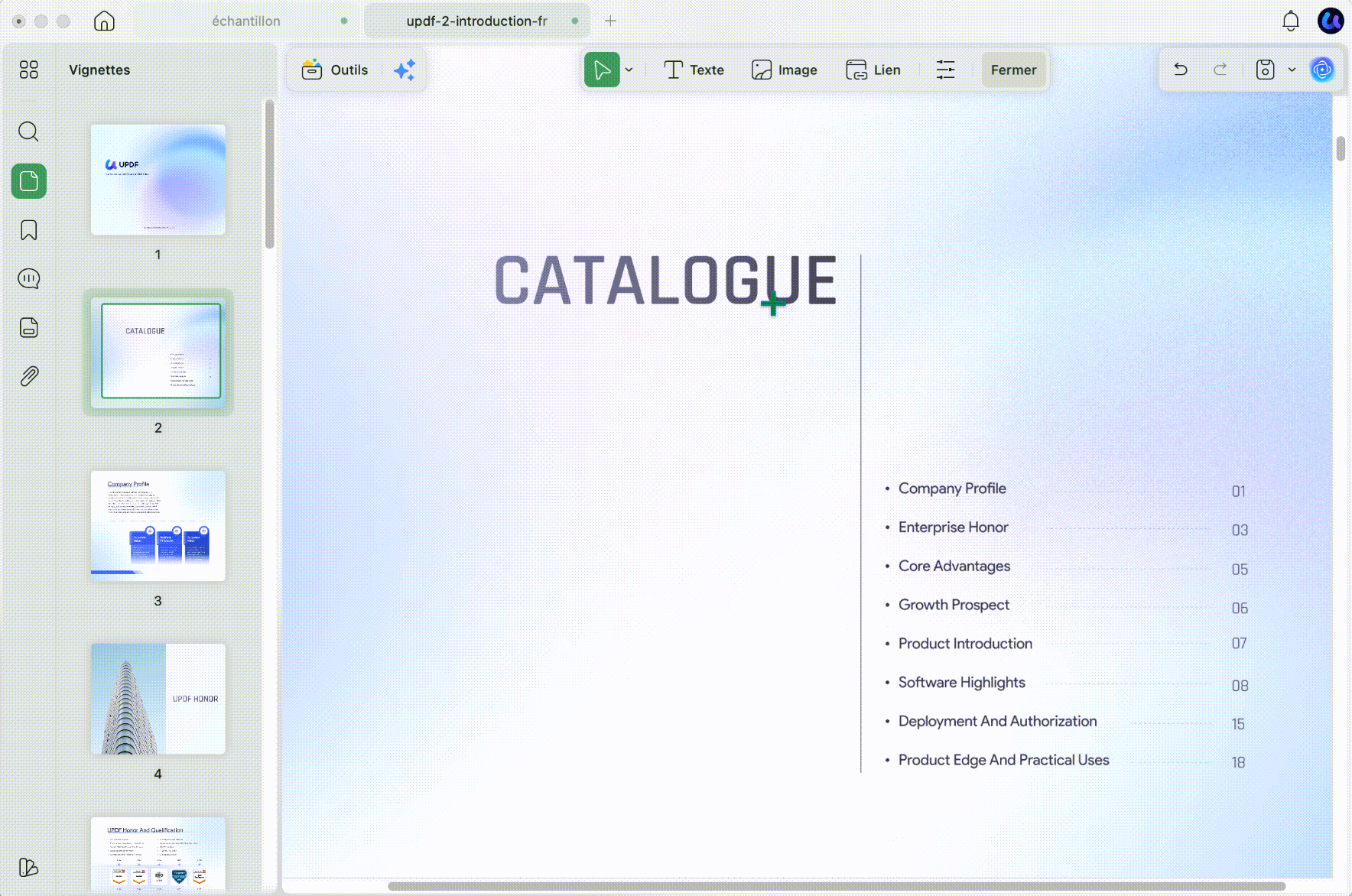Add a new tab with plus
This screenshot has height=896, width=1352.
(610, 21)
